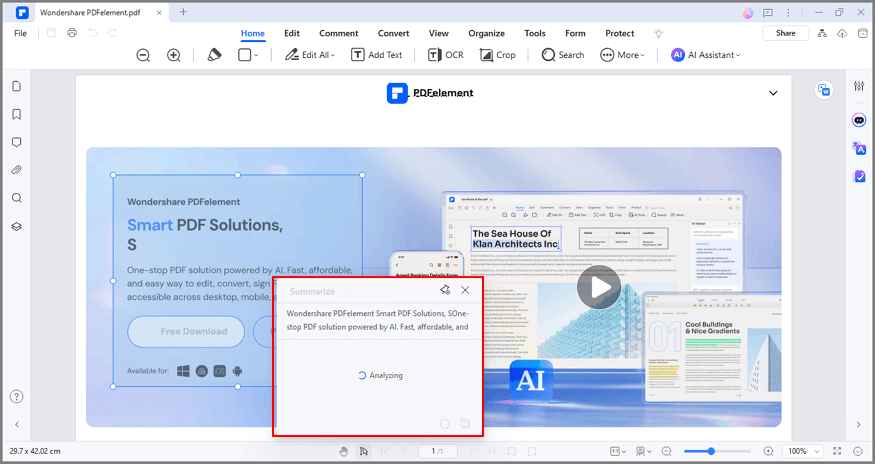Open the Search tool
This screenshot has height=464, width=875.
[x=563, y=55]
